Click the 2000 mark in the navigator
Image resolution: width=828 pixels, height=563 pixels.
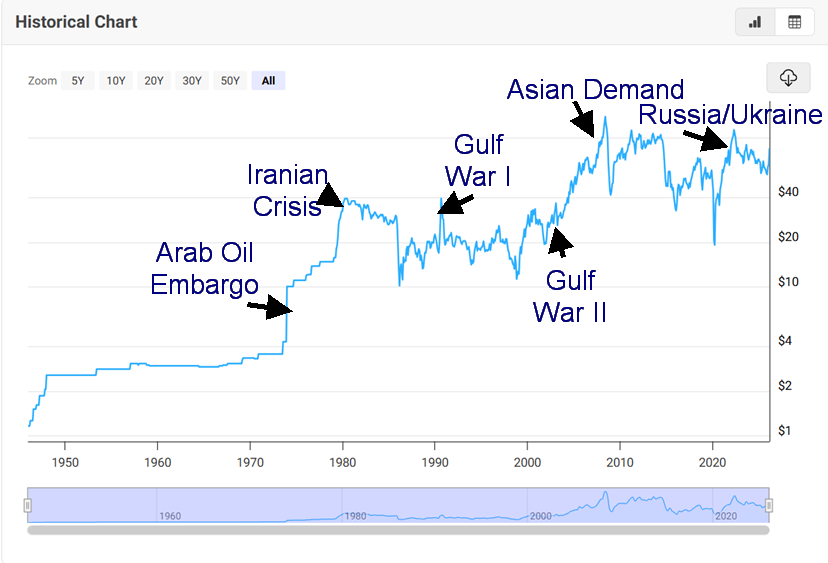click(x=541, y=515)
